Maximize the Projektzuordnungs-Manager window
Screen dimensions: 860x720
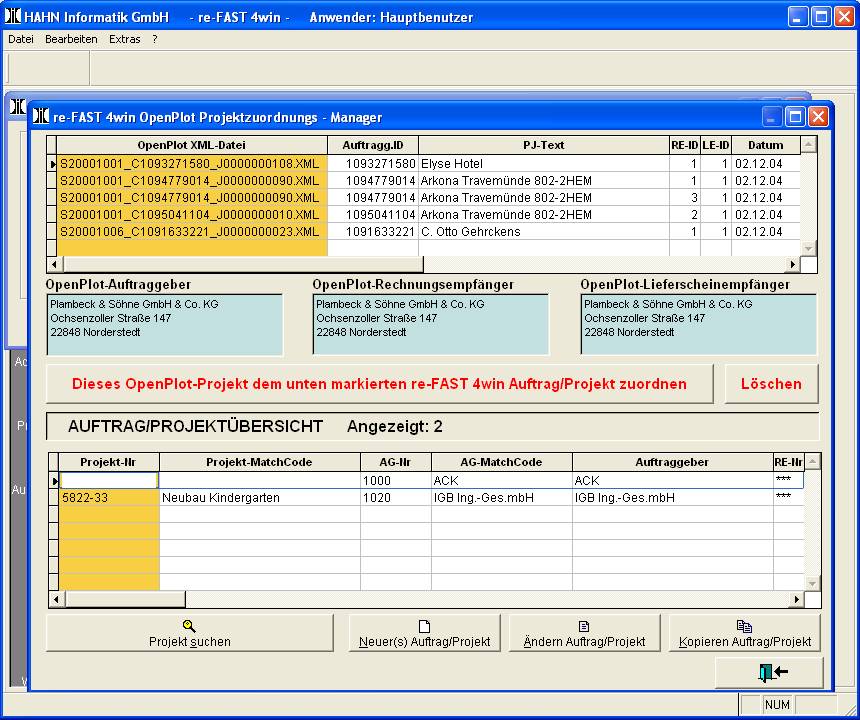[x=794, y=117]
